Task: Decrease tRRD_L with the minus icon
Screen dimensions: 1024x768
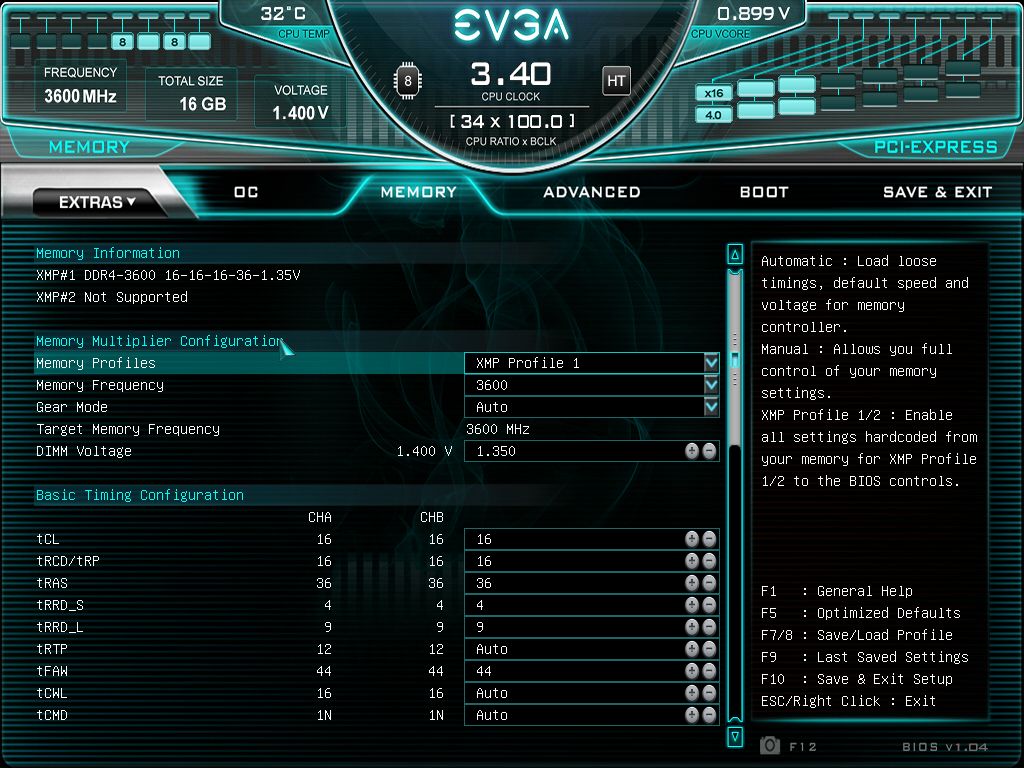Action: click(x=709, y=627)
